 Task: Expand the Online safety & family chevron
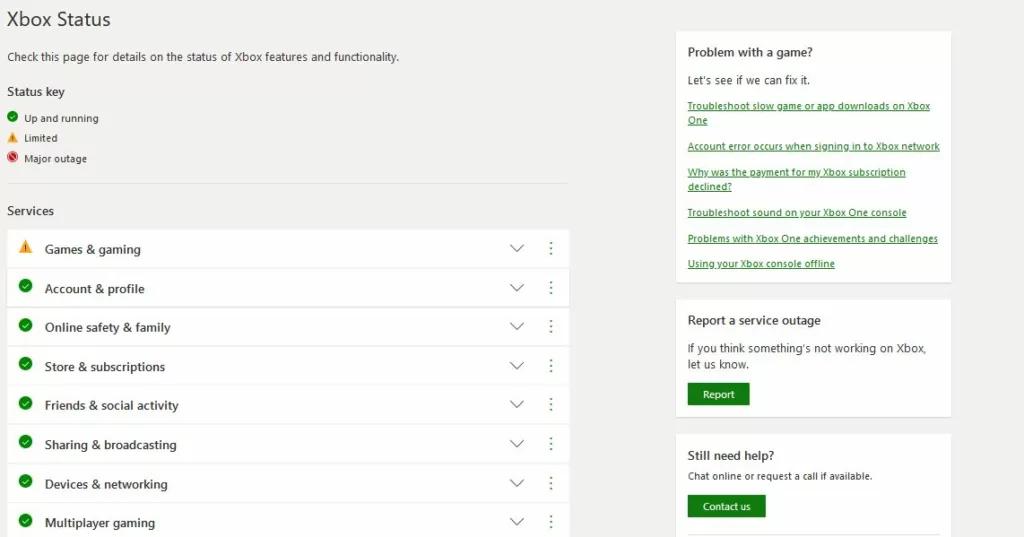click(x=517, y=326)
